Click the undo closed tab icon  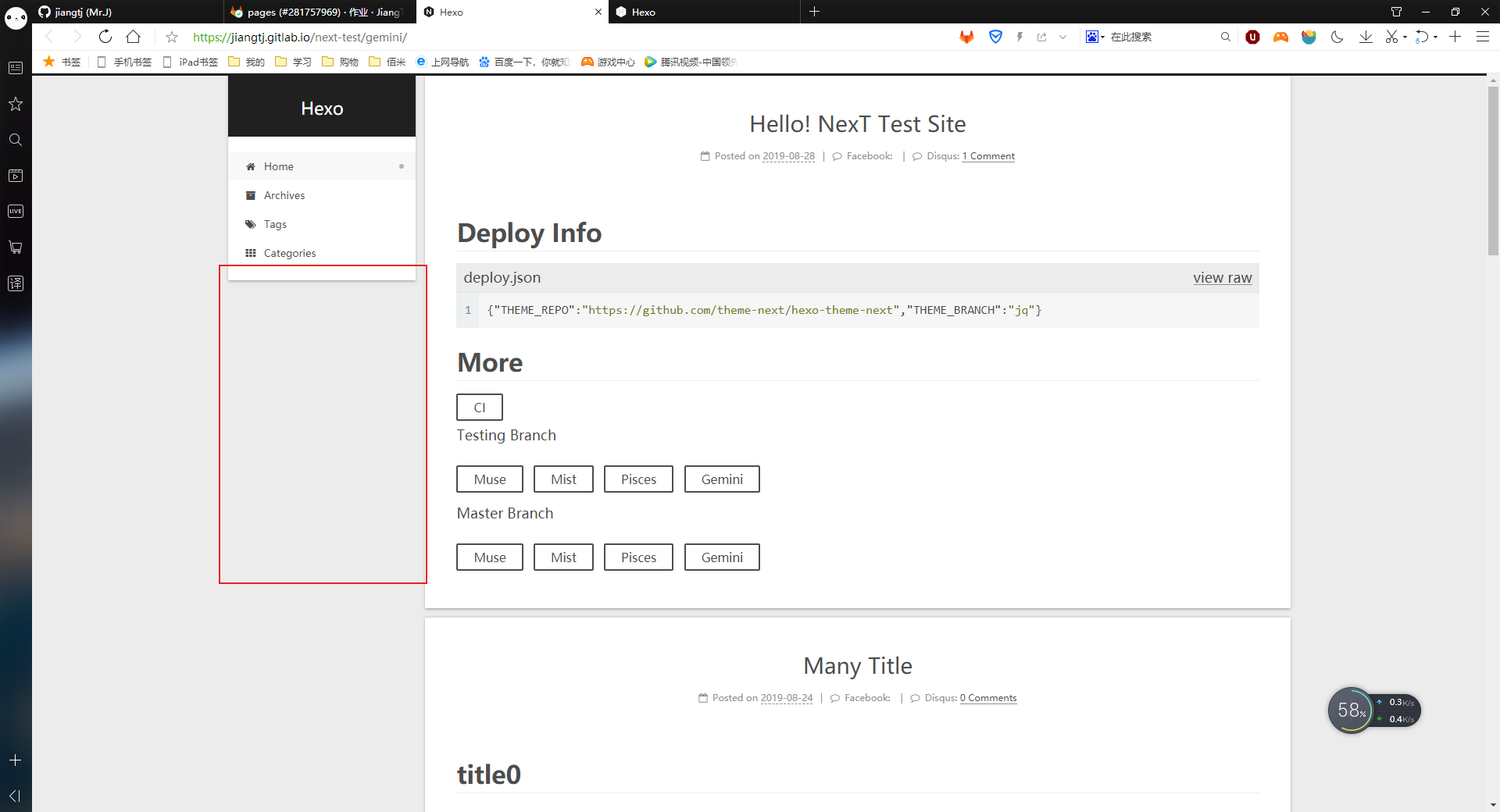pos(1422,37)
